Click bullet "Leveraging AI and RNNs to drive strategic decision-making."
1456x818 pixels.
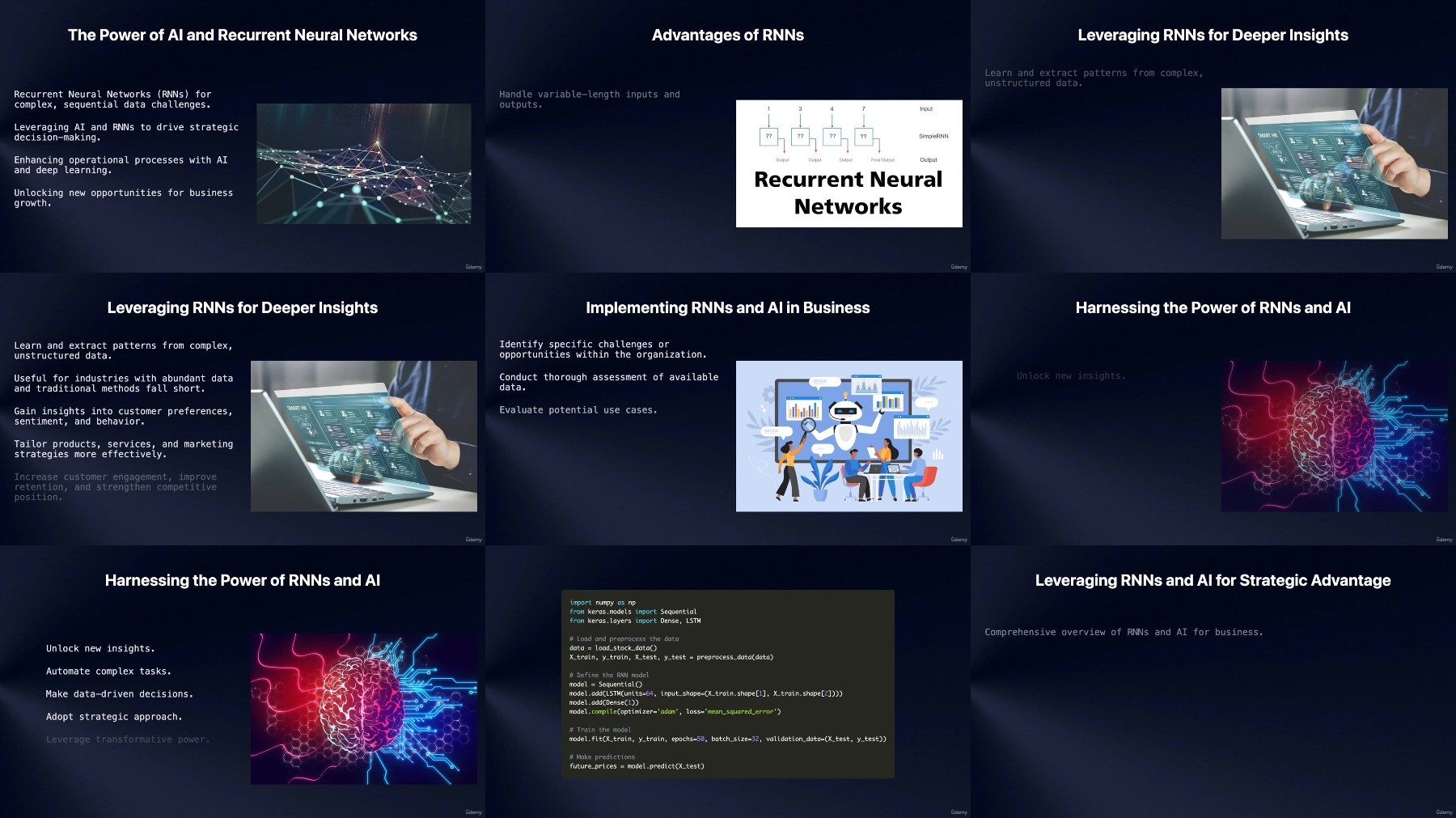(x=126, y=133)
